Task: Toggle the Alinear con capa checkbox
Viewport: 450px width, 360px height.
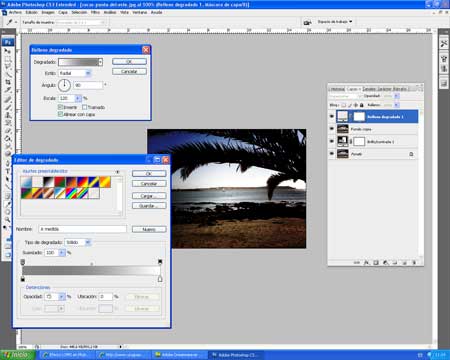Action: tap(60, 114)
